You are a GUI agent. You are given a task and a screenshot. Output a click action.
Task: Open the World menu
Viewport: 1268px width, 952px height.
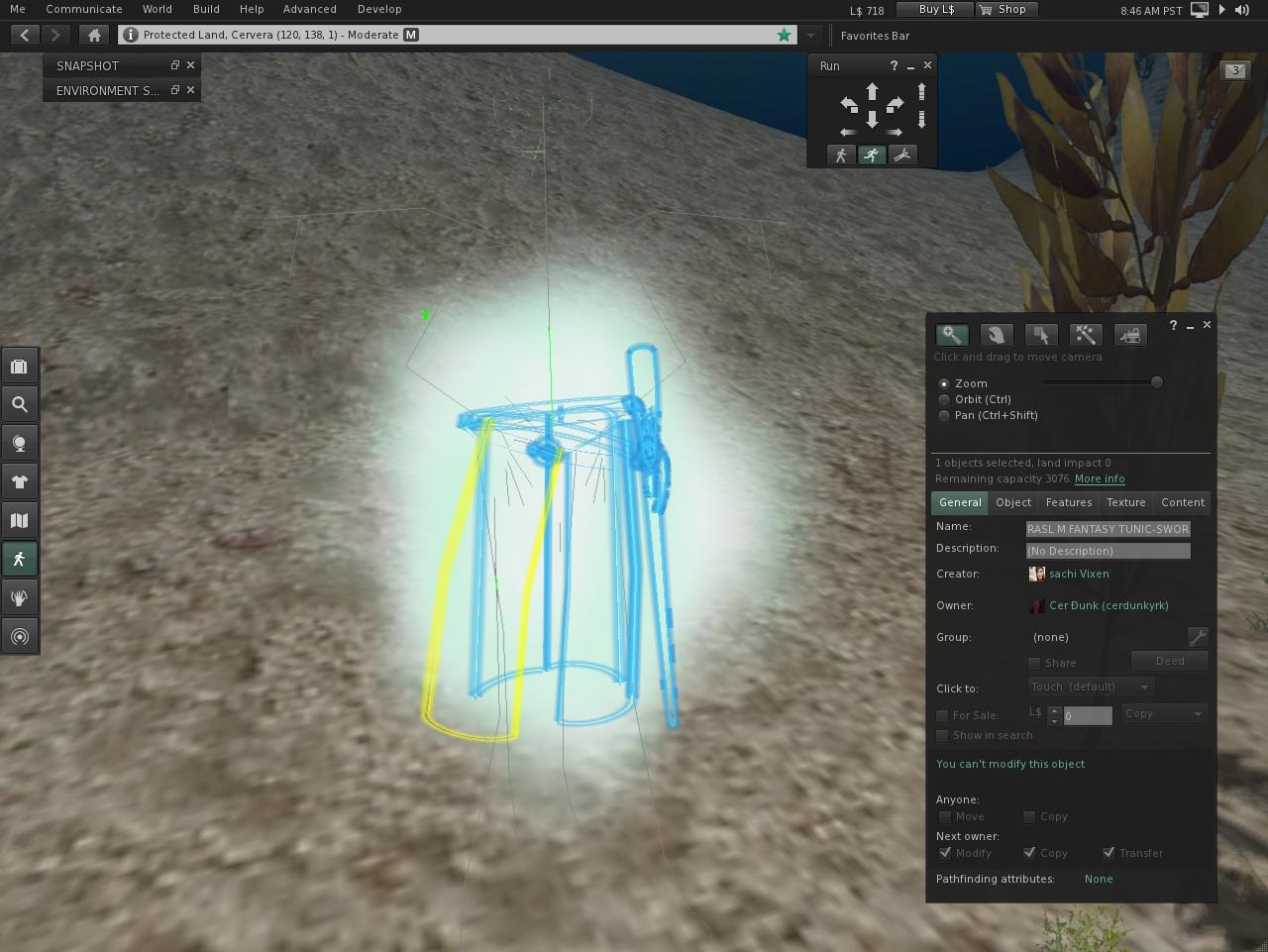coord(157,9)
